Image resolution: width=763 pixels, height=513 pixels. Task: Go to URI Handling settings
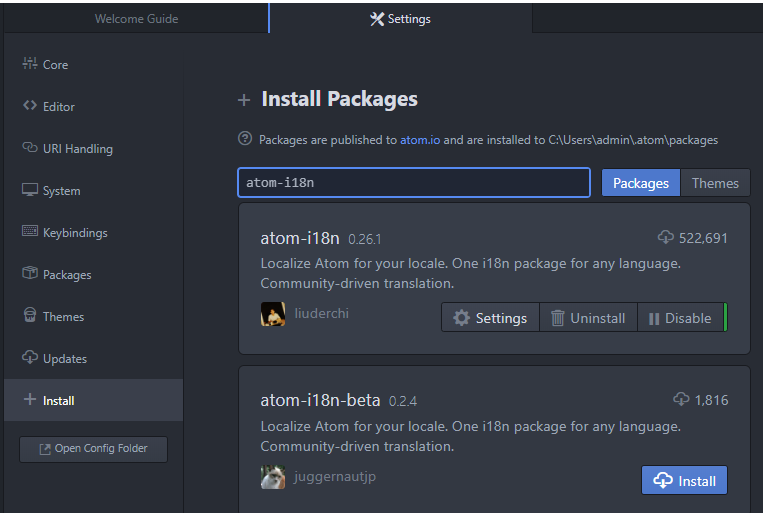coord(93,148)
